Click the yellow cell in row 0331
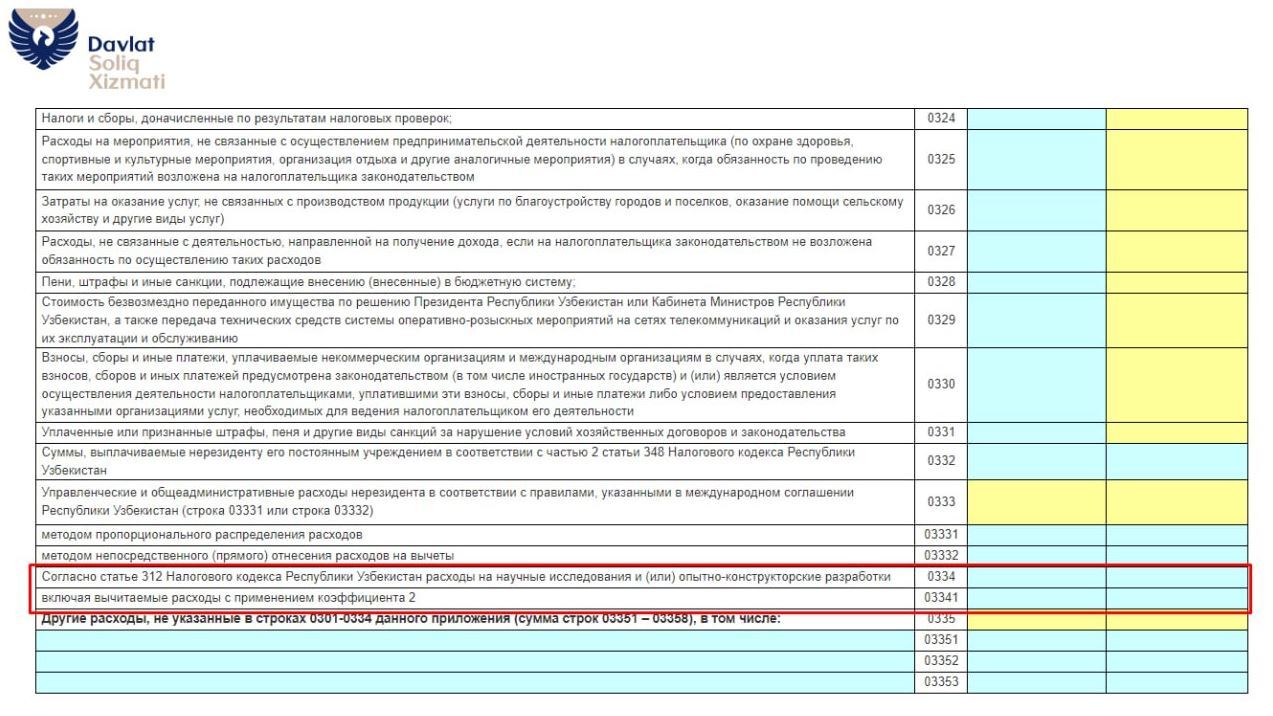This screenshot has width=1273, height=716. 1177,432
